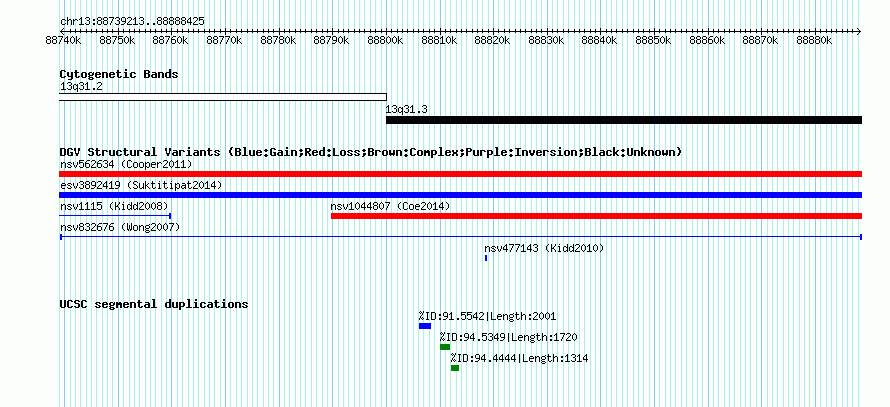Click the 88790k ruler tick label

click(331, 41)
